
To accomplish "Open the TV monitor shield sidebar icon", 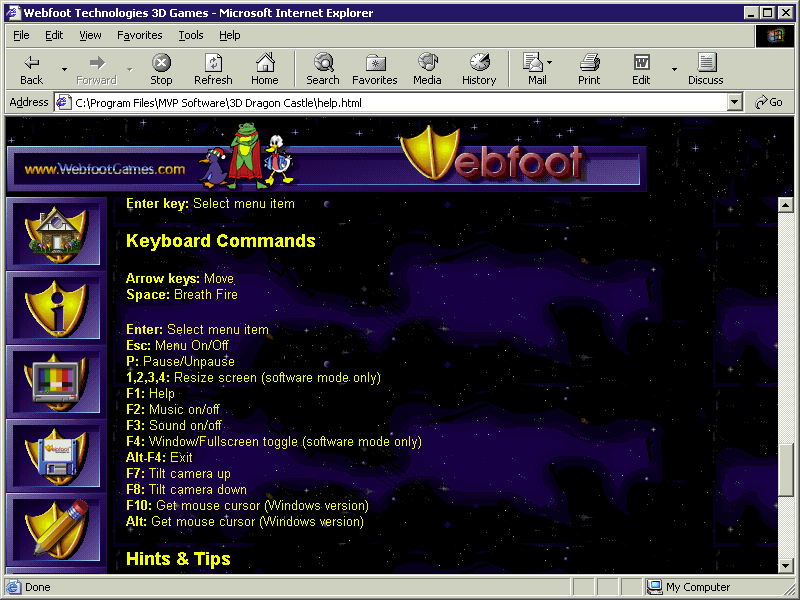I will pos(56,382).
